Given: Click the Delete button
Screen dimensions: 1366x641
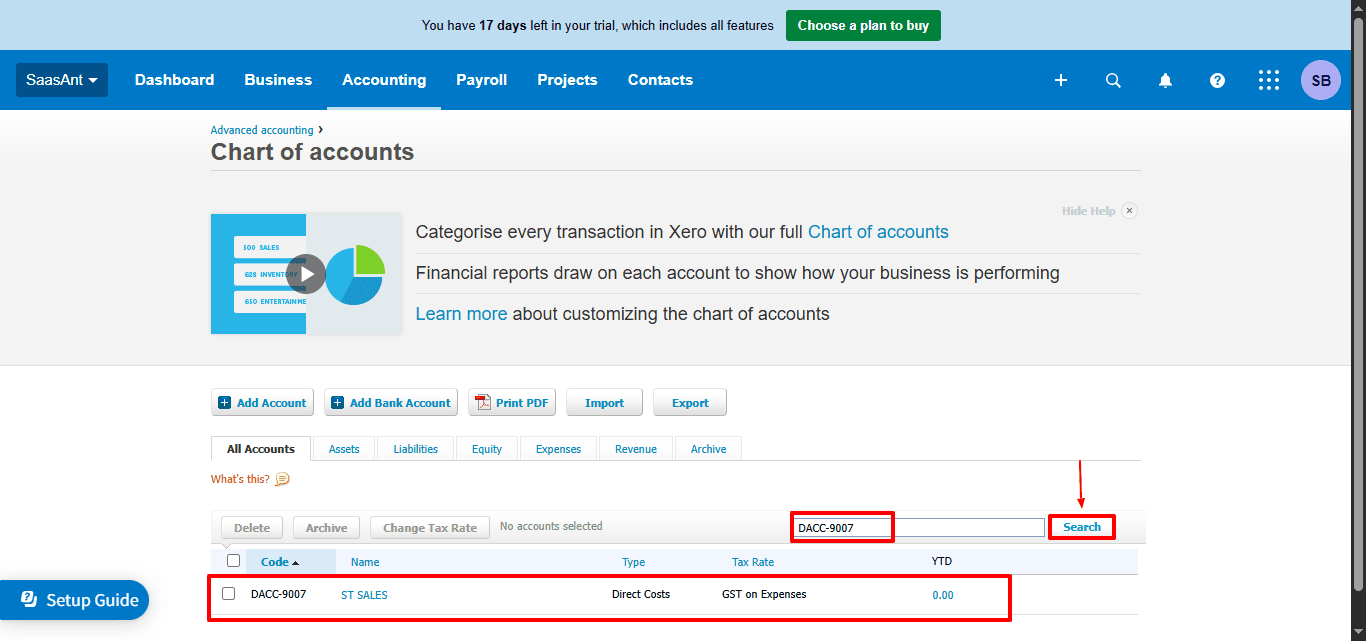Looking at the screenshot, I should 252,527.
